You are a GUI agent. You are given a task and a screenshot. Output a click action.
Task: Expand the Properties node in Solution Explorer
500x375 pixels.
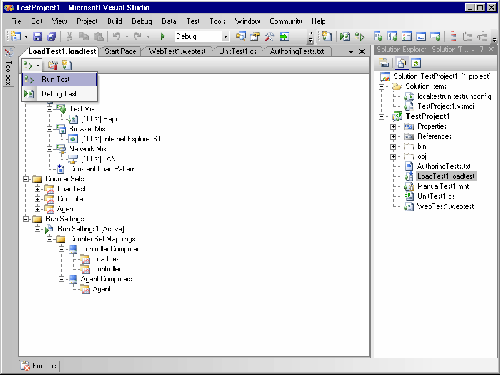coord(393,127)
